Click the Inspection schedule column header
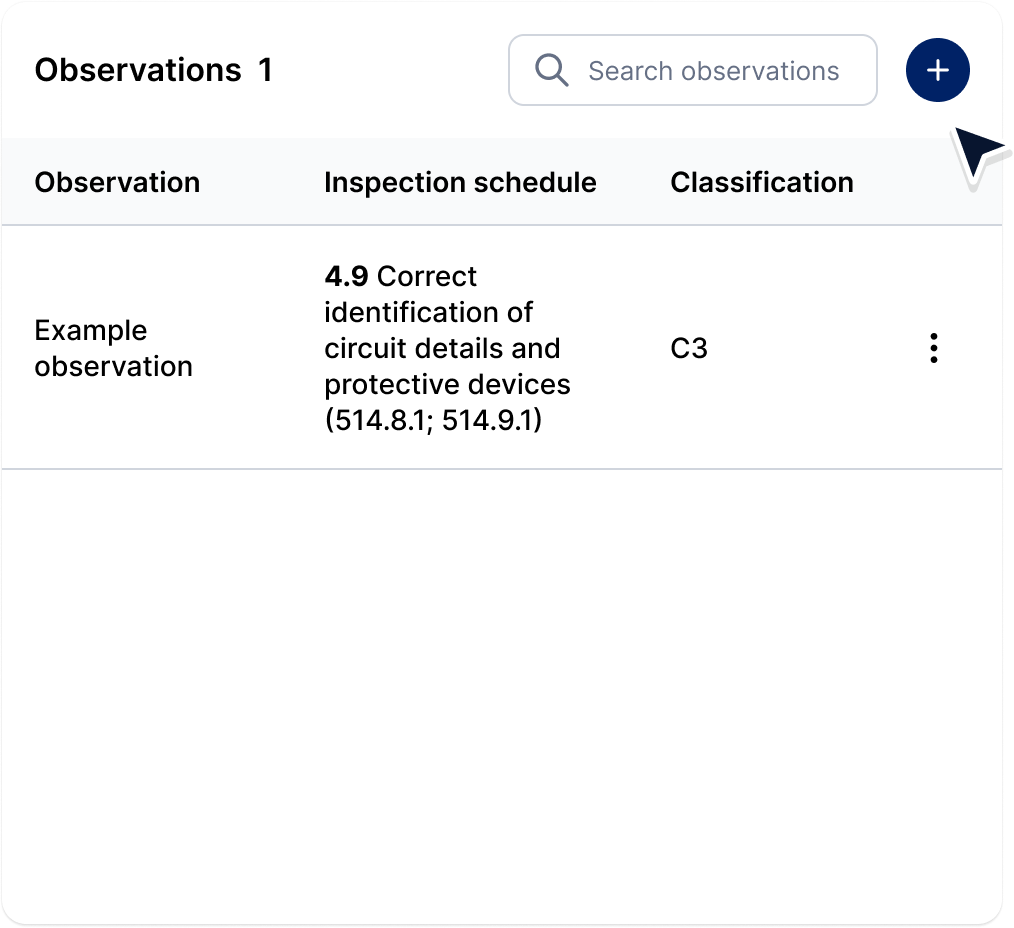This screenshot has height=928, width=1014. click(x=460, y=182)
